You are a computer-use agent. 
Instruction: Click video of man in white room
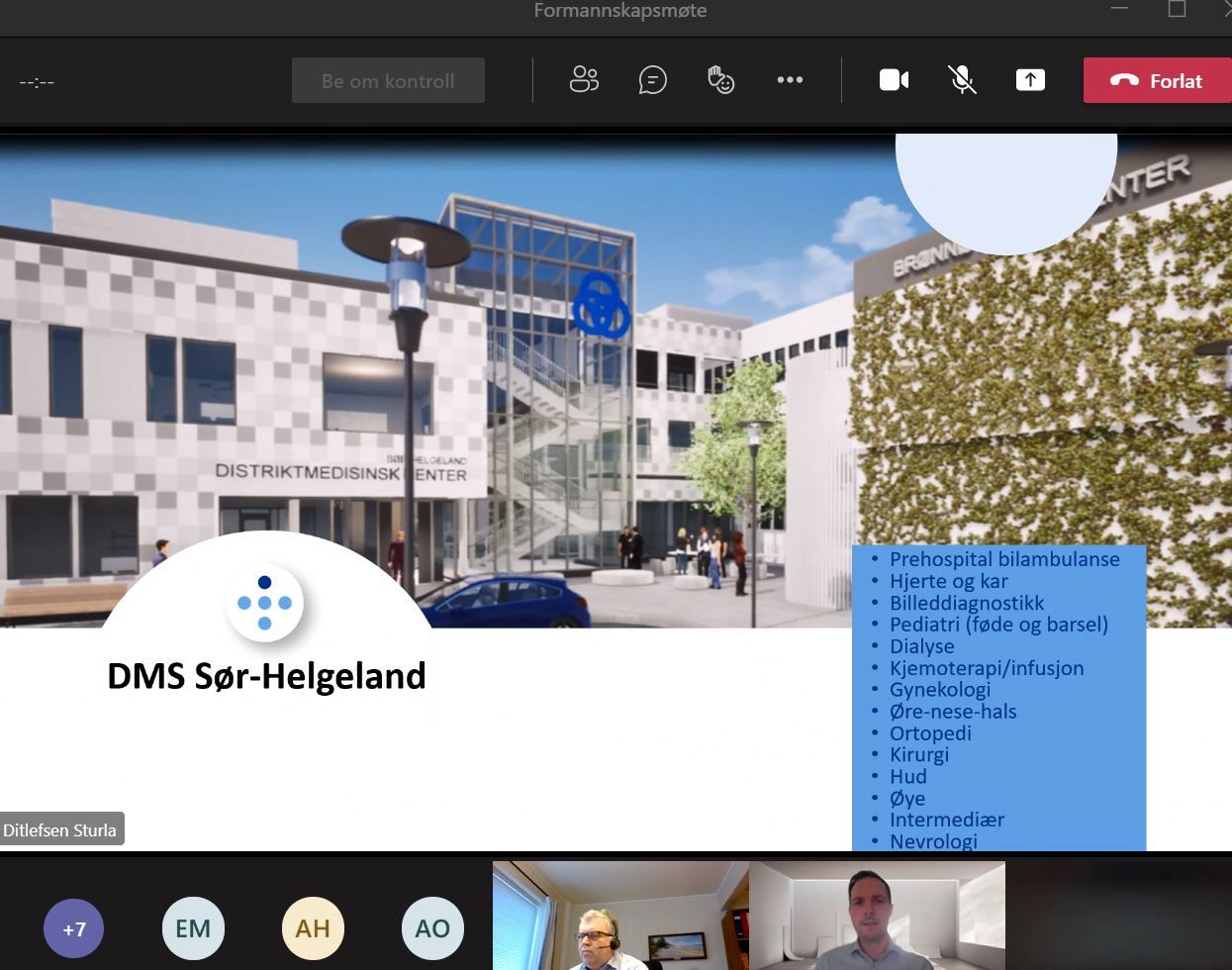877,916
